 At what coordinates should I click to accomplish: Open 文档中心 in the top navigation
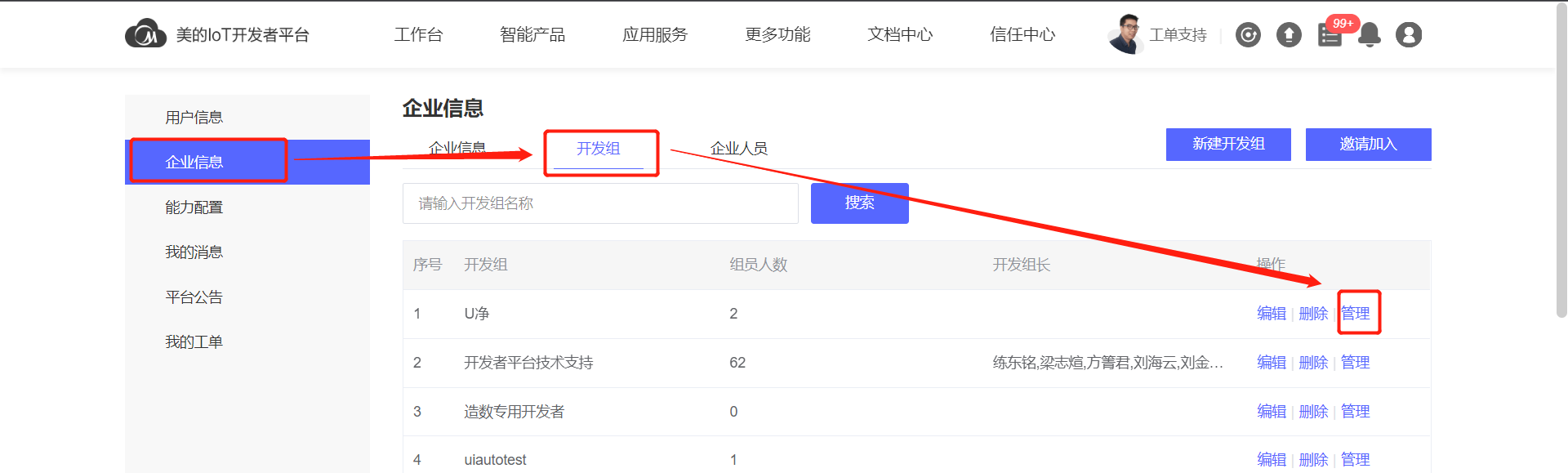pos(900,34)
